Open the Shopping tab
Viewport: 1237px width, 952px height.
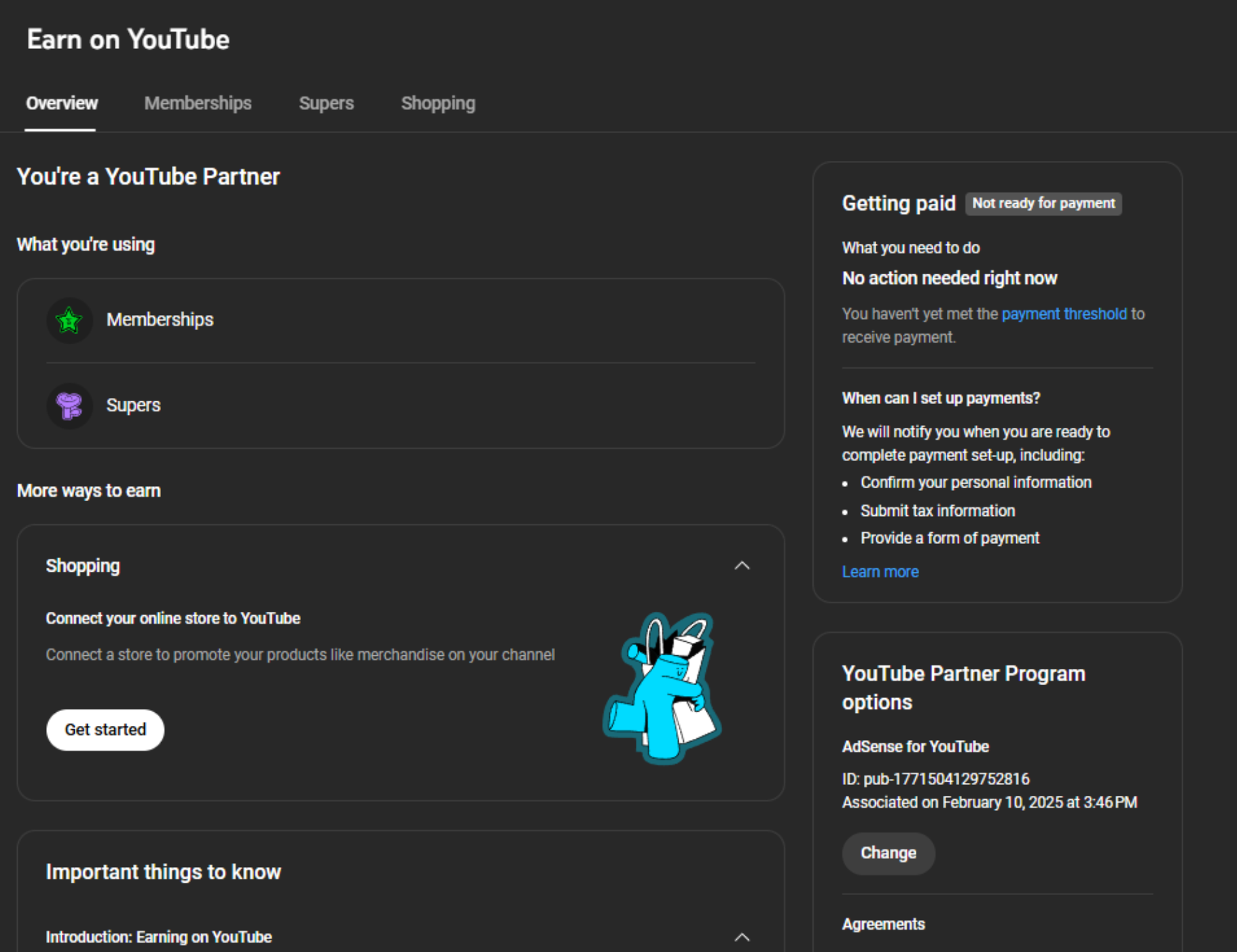(x=438, y=103)
